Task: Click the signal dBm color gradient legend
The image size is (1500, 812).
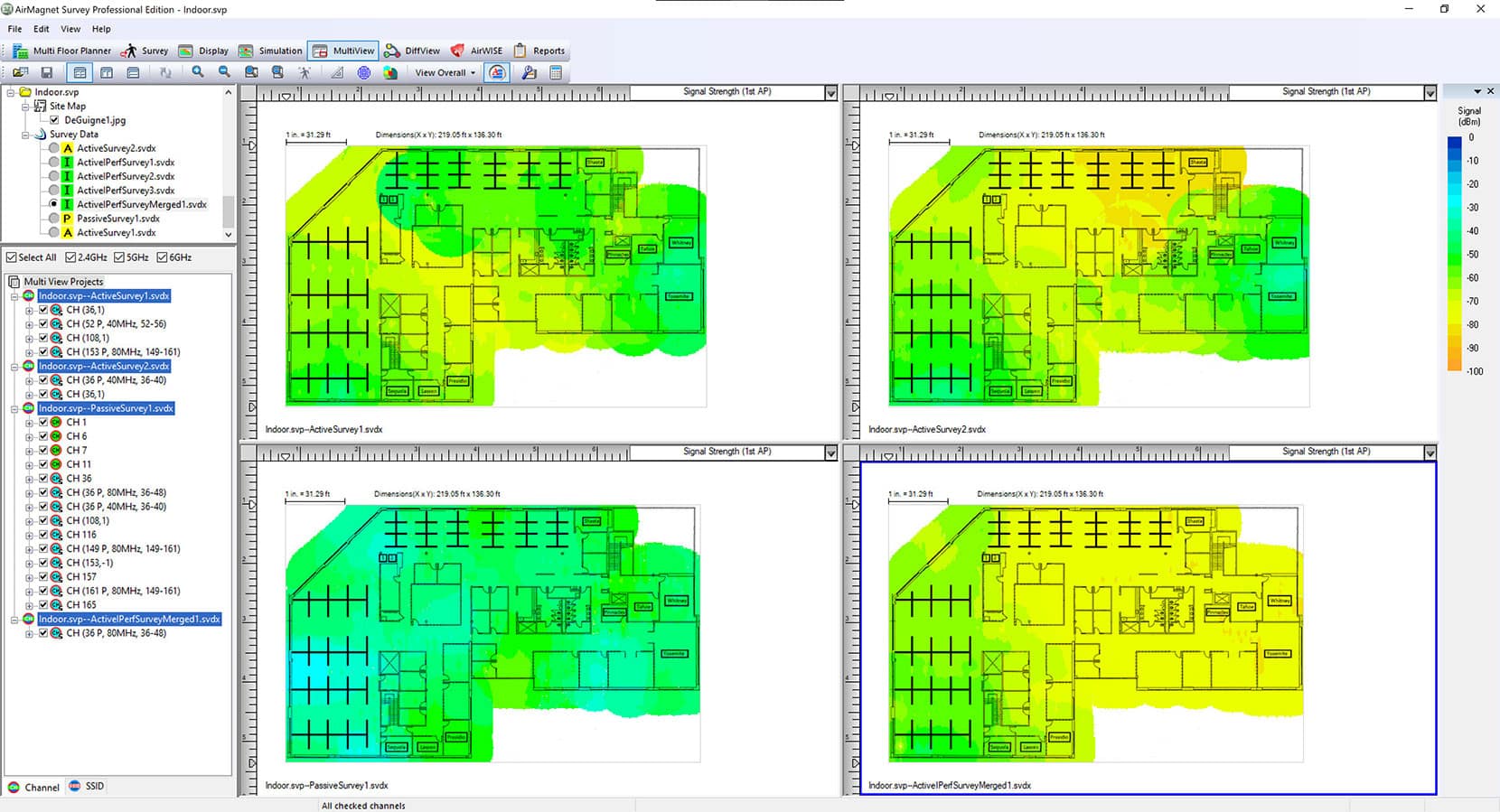Action: pyautogui.click(x=1454, y=254)
